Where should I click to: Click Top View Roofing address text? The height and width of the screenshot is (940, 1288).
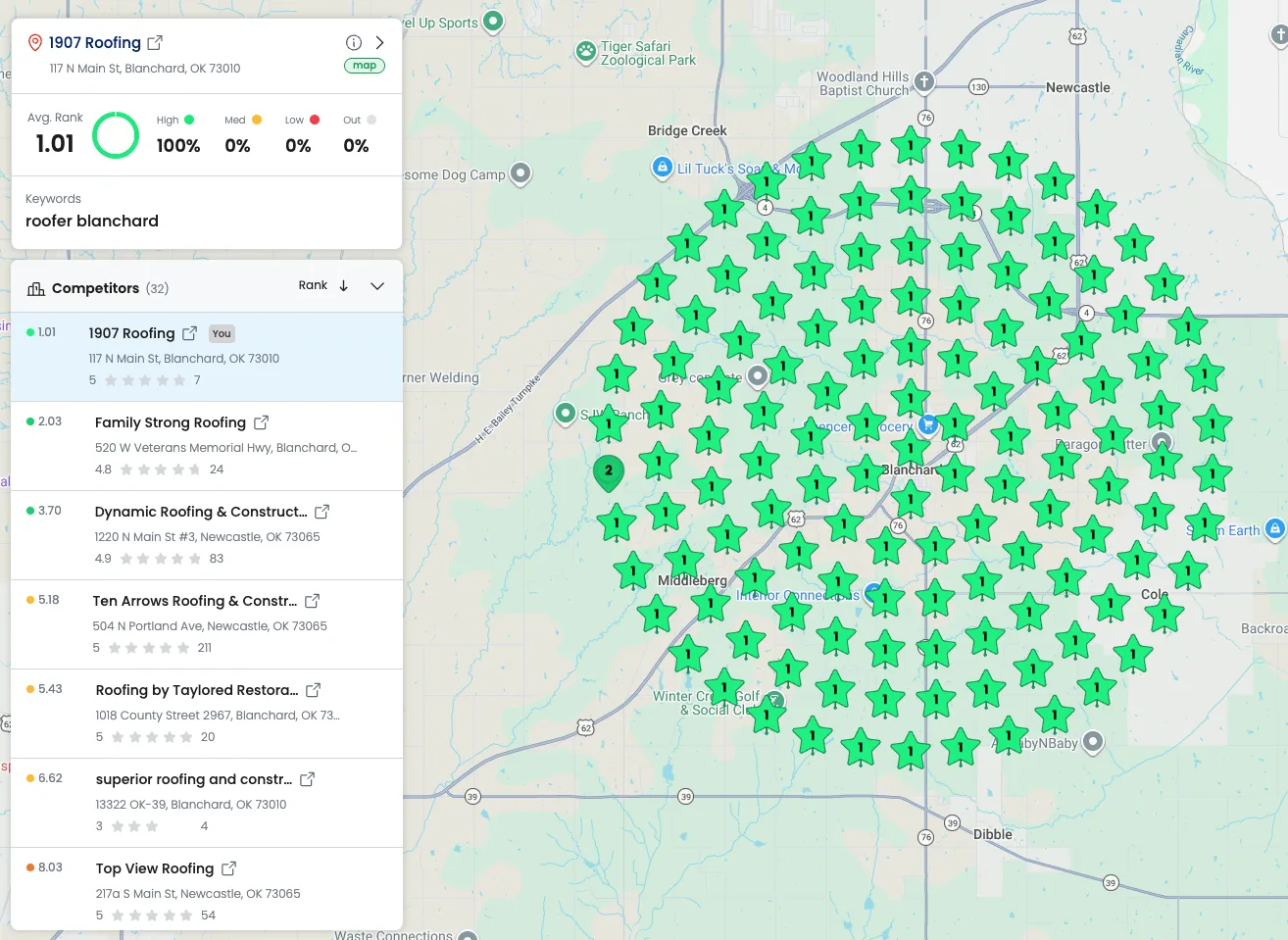(198, 894)
